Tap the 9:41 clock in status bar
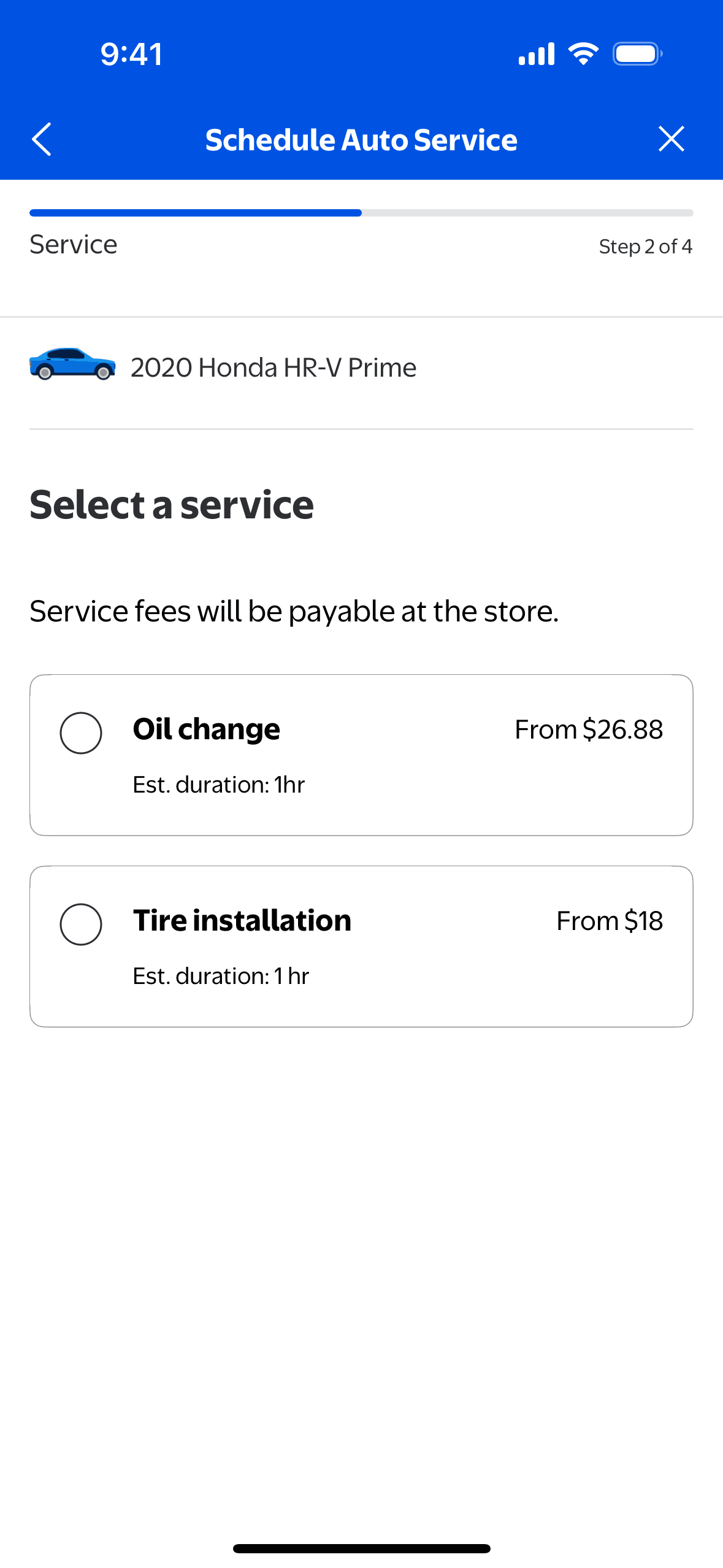Image resolution: width=723 pixels, height=1568 pixels. click(131, 54)
